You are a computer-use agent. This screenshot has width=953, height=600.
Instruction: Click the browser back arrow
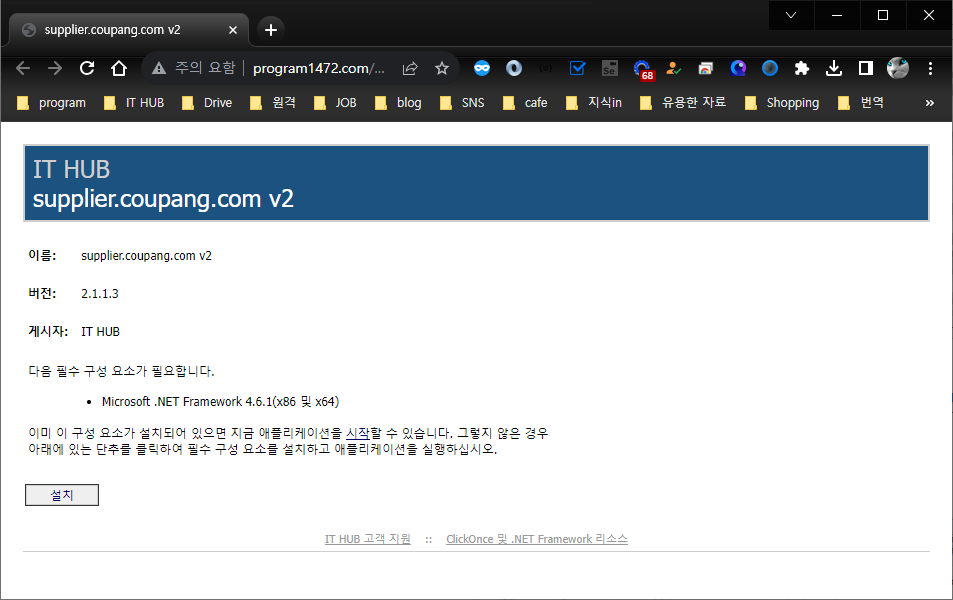coord(23,69)
